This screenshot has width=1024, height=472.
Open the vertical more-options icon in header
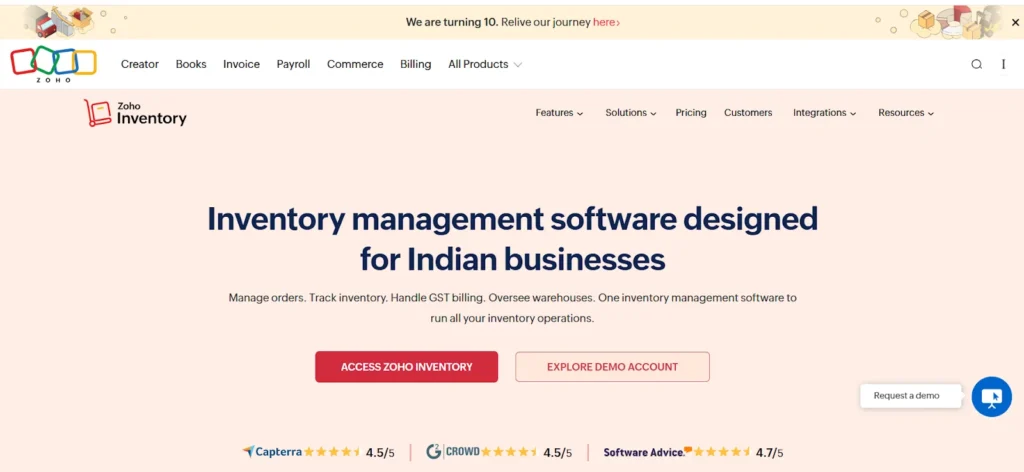pos(1003,64)
